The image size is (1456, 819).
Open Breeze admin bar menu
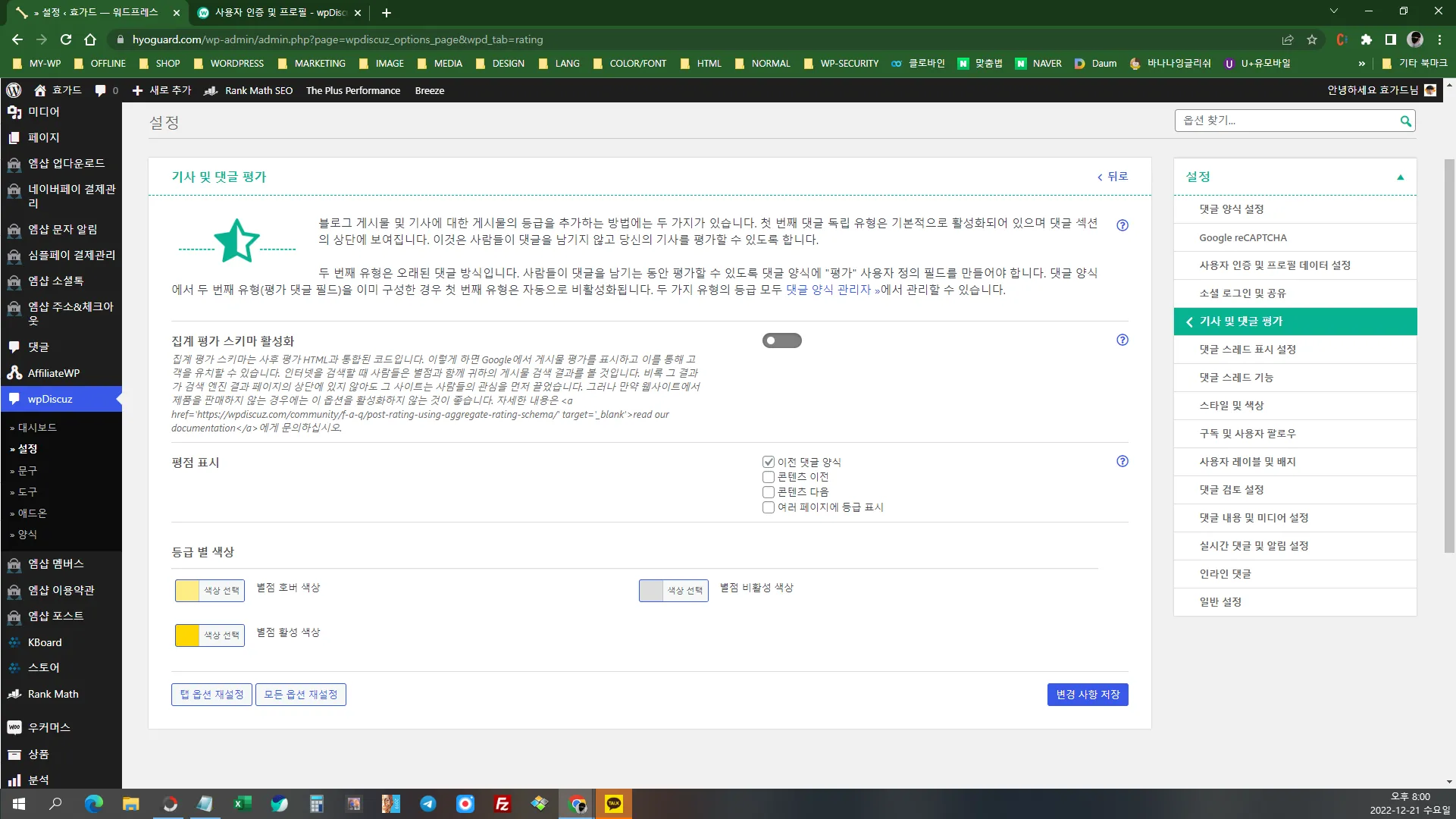[x=430, y=90]
